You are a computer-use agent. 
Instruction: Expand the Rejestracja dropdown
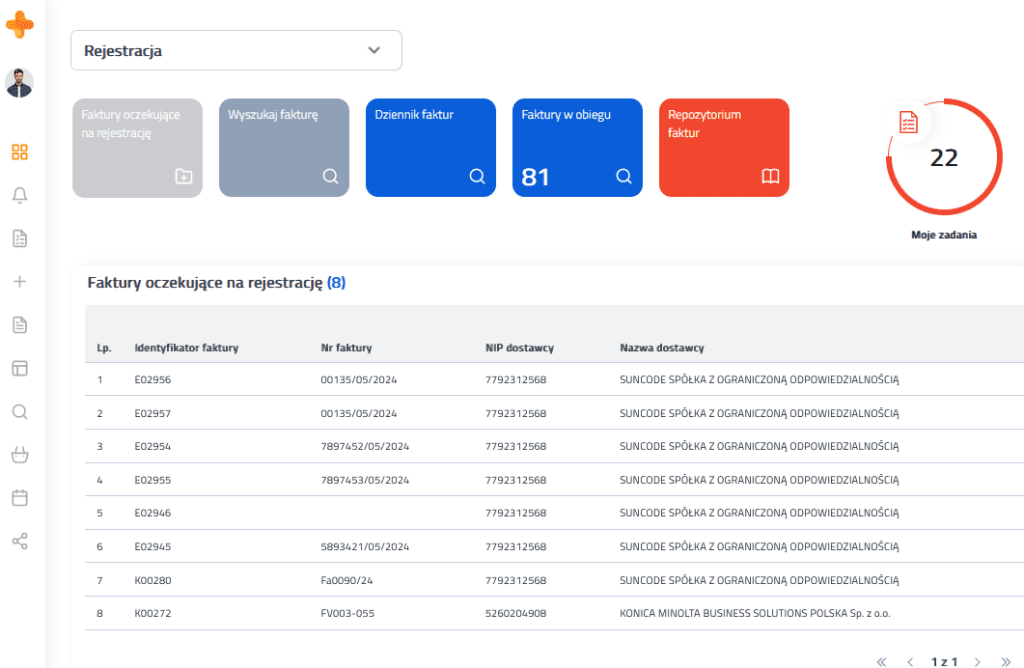[x=236, y=50]
